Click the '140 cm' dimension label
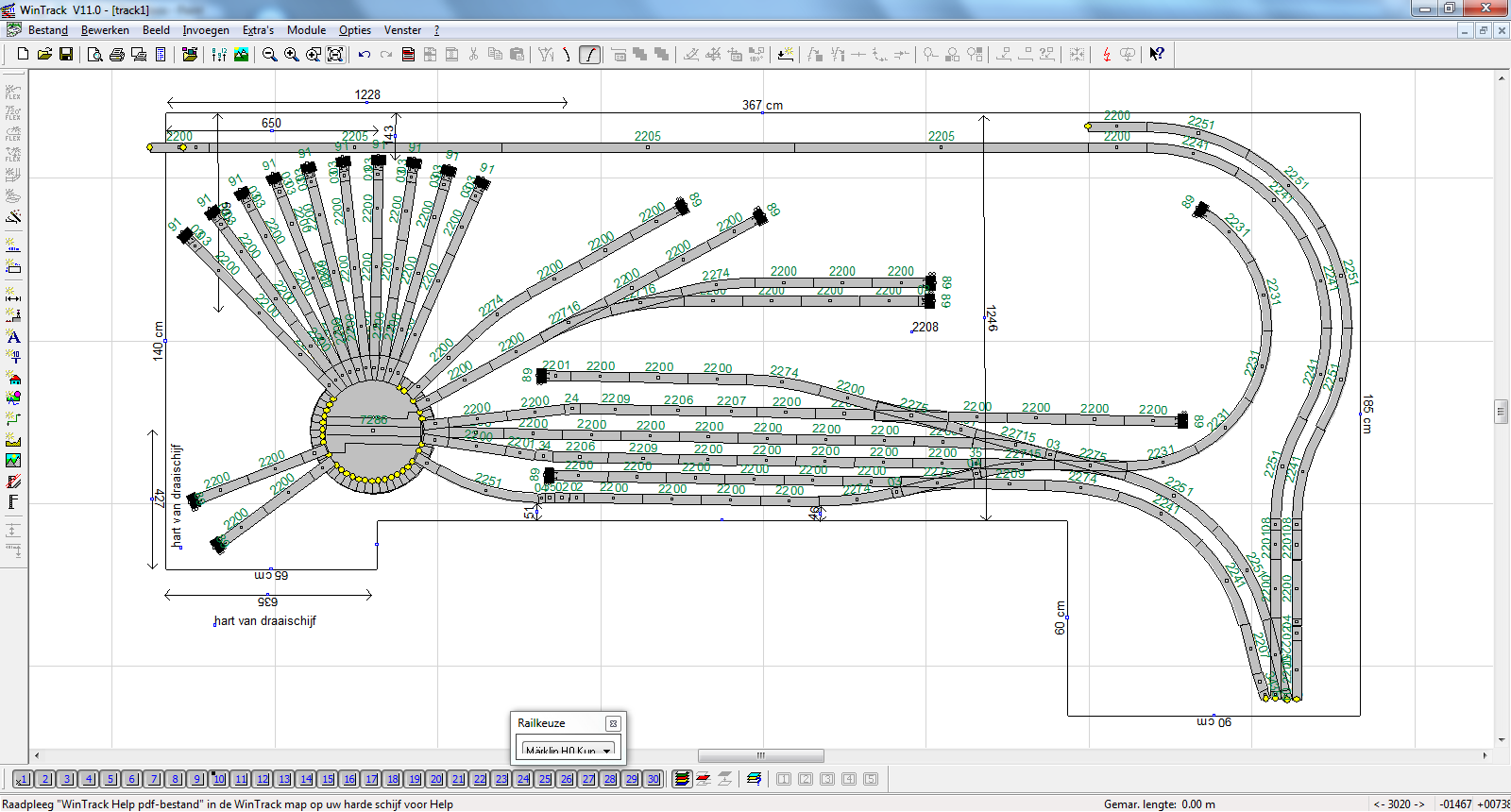This screenshot has width=1511, height=812. (158, 341)
